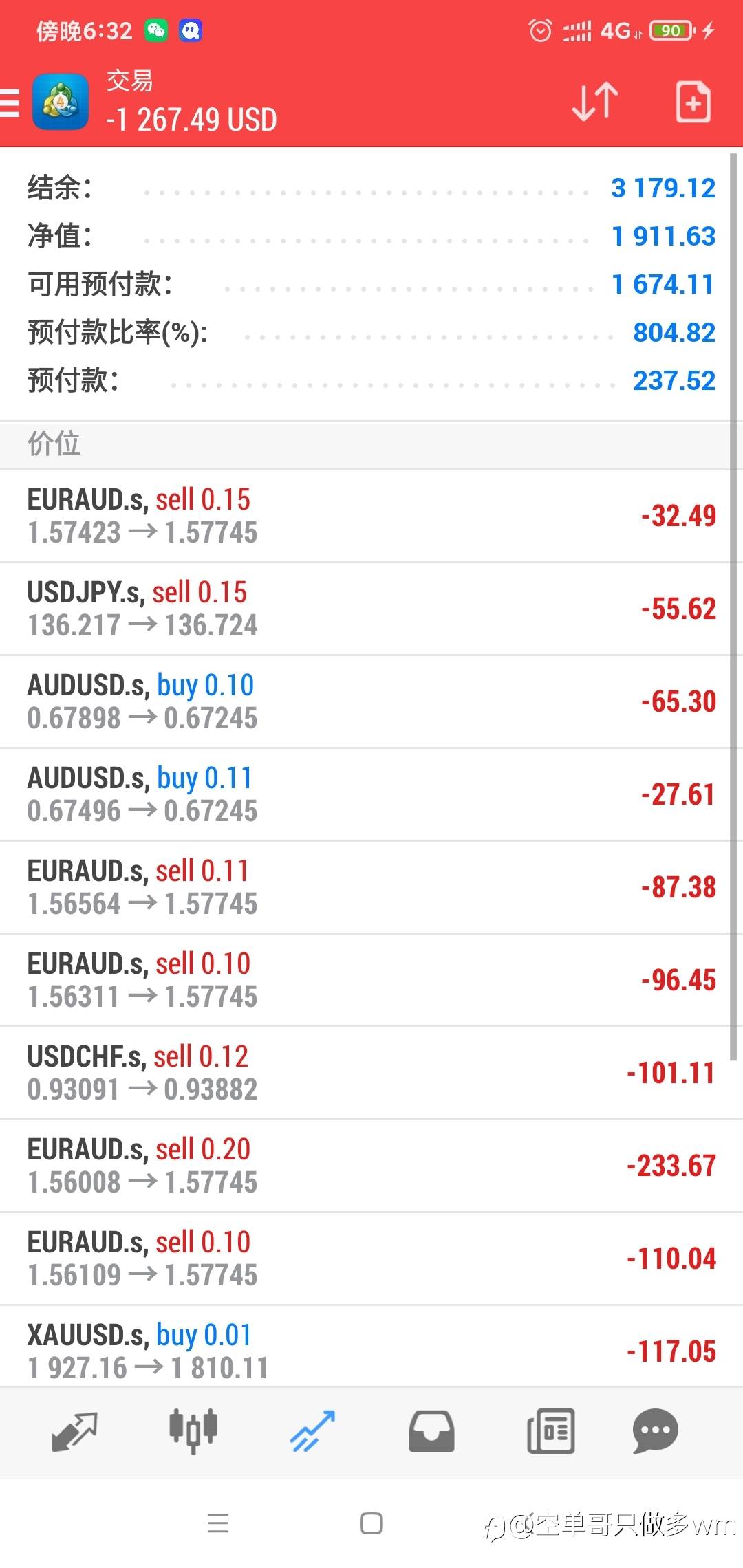
Task: Open the XAUUSD.s buy 0.01 position
Action: [x=365, y=1350]
